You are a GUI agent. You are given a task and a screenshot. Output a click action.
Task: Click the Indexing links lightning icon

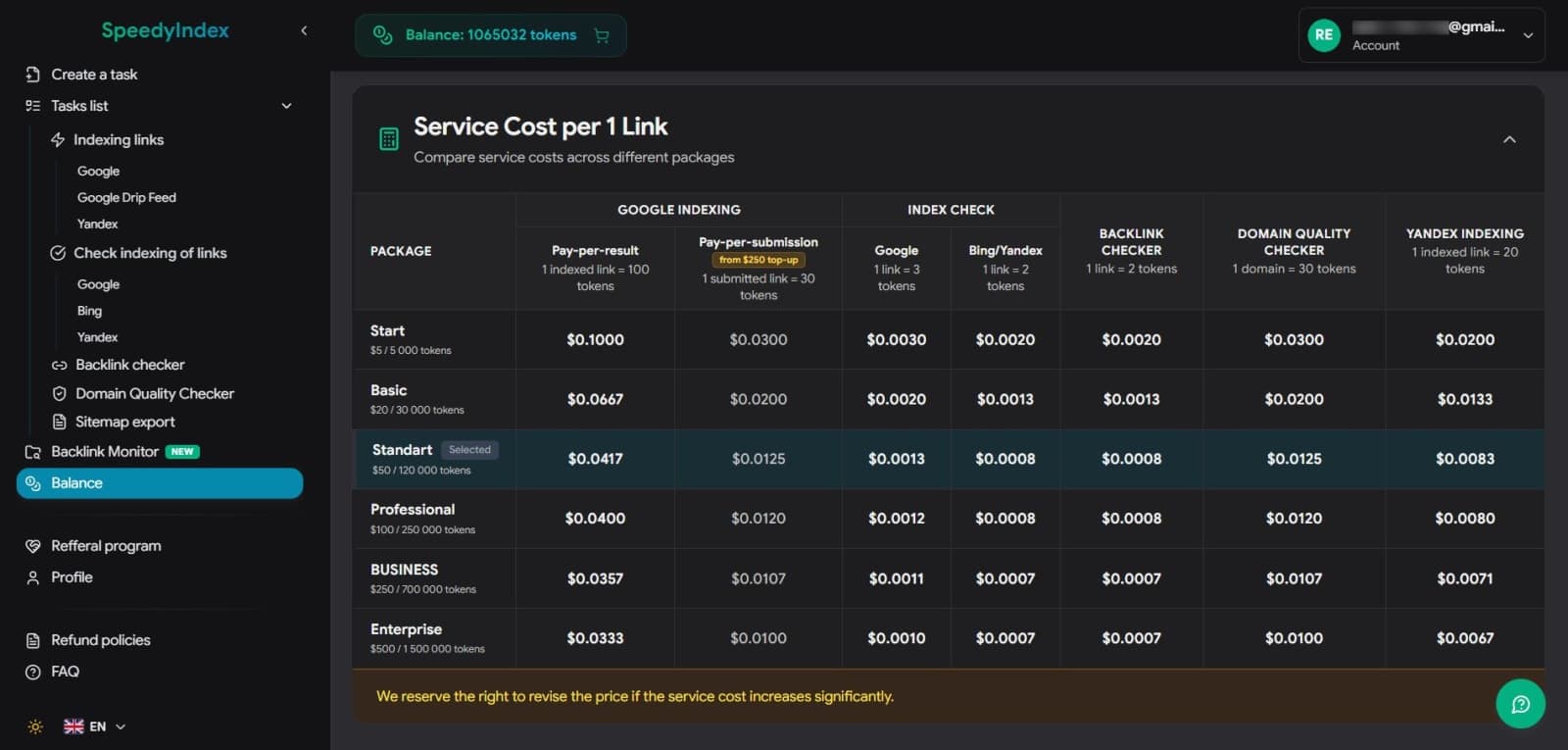58,140
